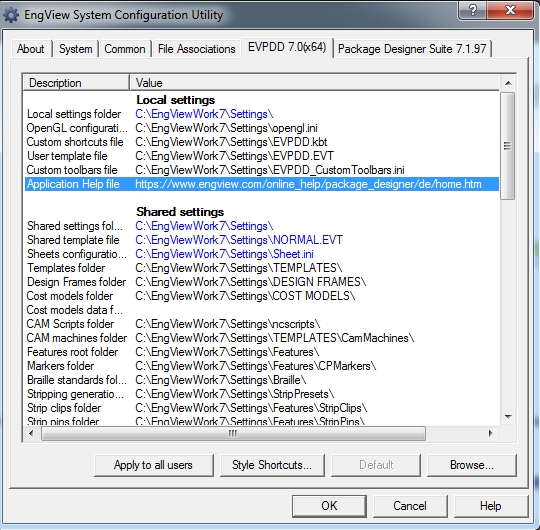
Task: Select the Custom toolbars file row
Action: 261,170
